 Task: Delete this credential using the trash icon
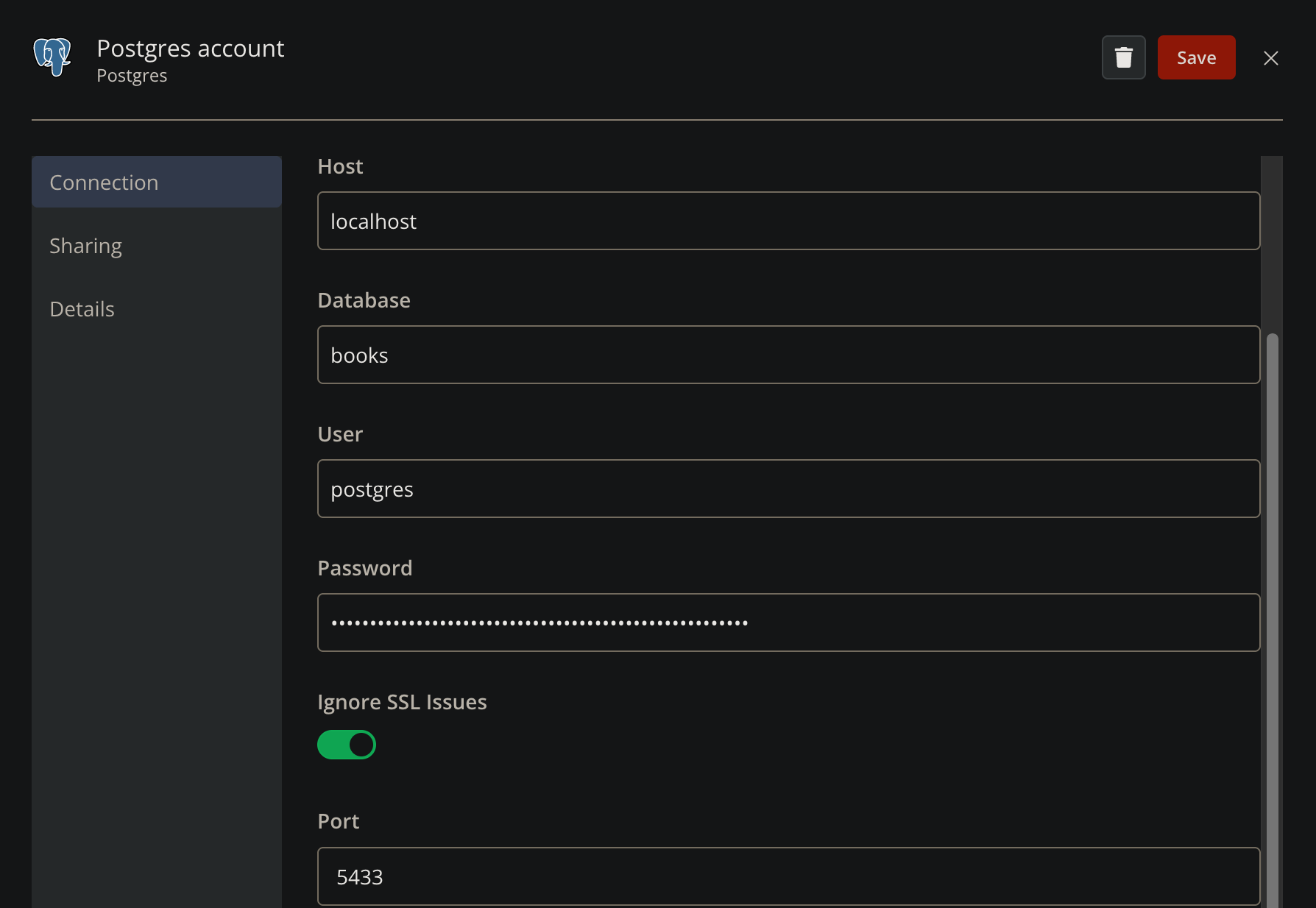(1123, 57)
